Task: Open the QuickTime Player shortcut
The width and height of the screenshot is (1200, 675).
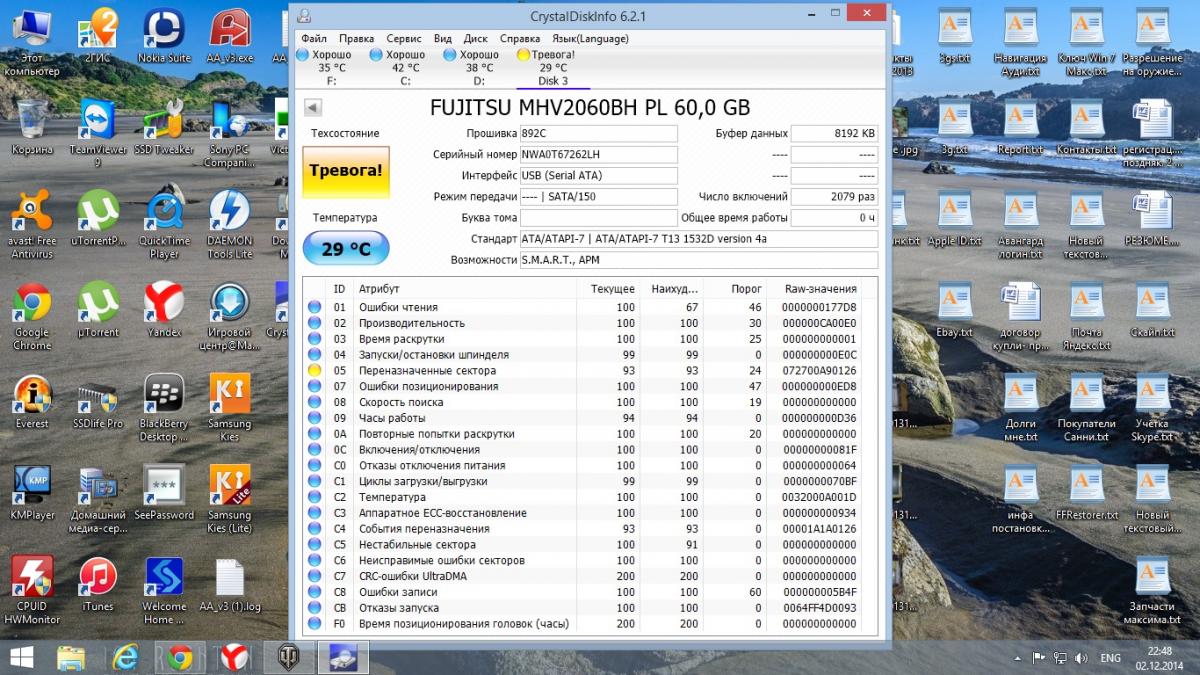Action: pos(164,225)
